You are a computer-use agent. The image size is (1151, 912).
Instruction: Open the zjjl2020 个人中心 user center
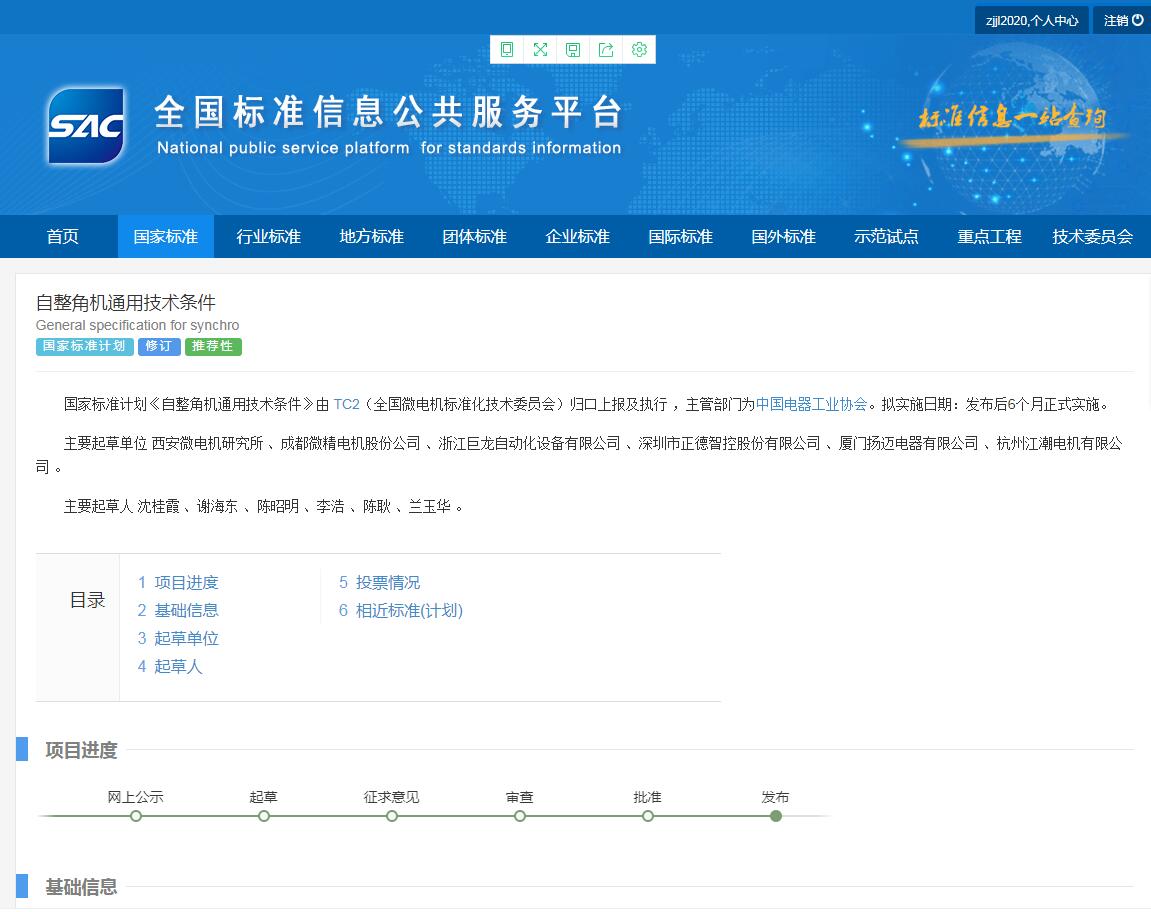1032,20
